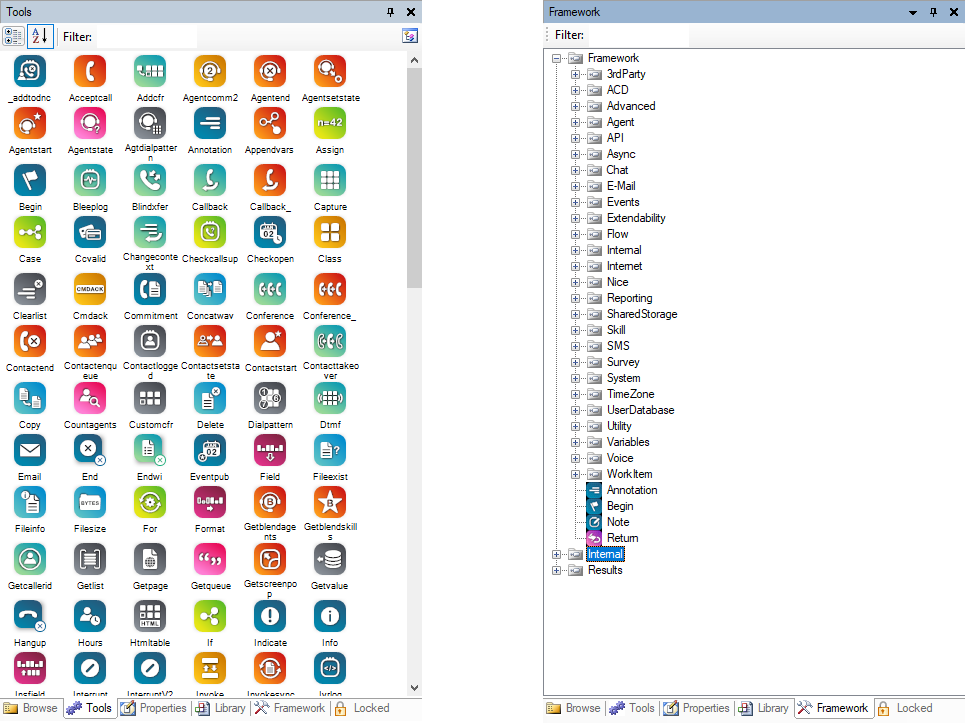
Task: Select the Hangup action icon
Action: 30,616
